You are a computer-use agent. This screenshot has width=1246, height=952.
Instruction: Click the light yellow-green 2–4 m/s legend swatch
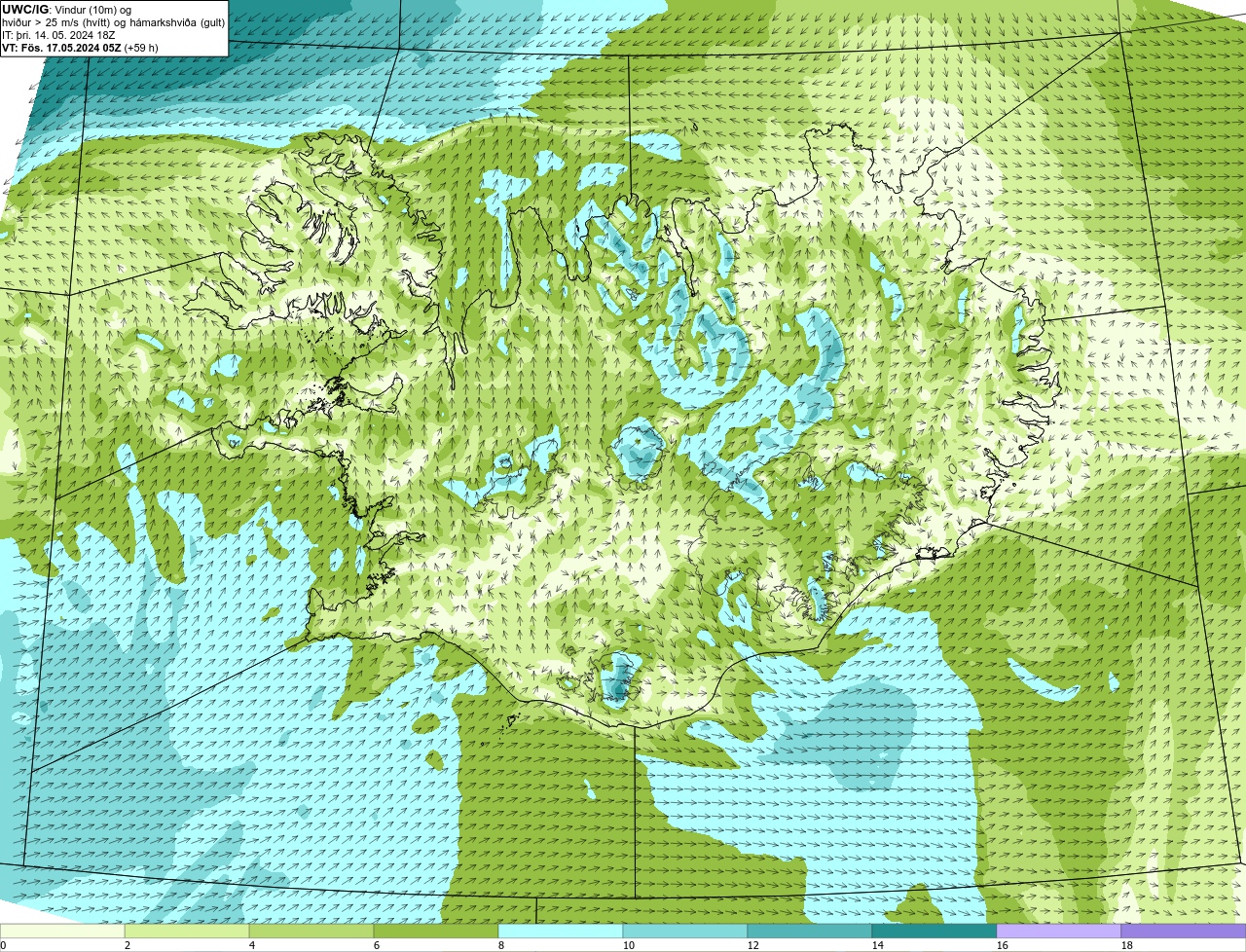[x=187, y=932]
